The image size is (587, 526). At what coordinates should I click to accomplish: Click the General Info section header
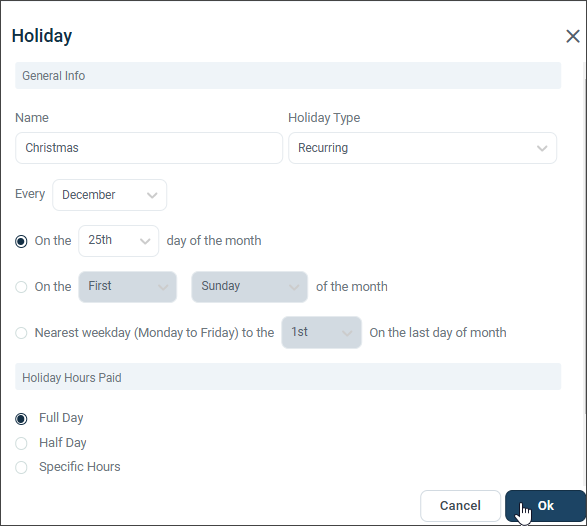tap(288, 76)
